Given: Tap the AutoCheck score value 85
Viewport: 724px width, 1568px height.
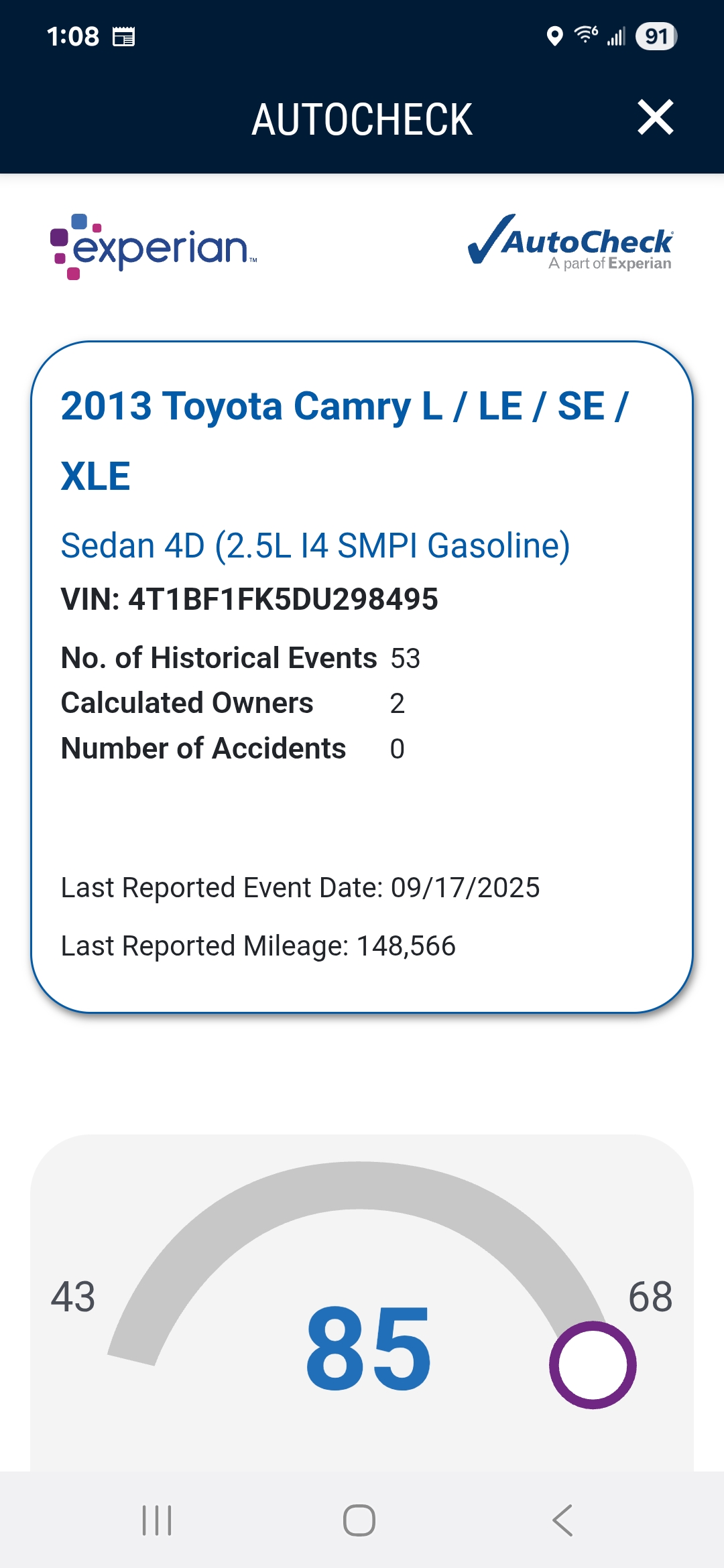Looking at the screenshot, I should [369, 1348].
